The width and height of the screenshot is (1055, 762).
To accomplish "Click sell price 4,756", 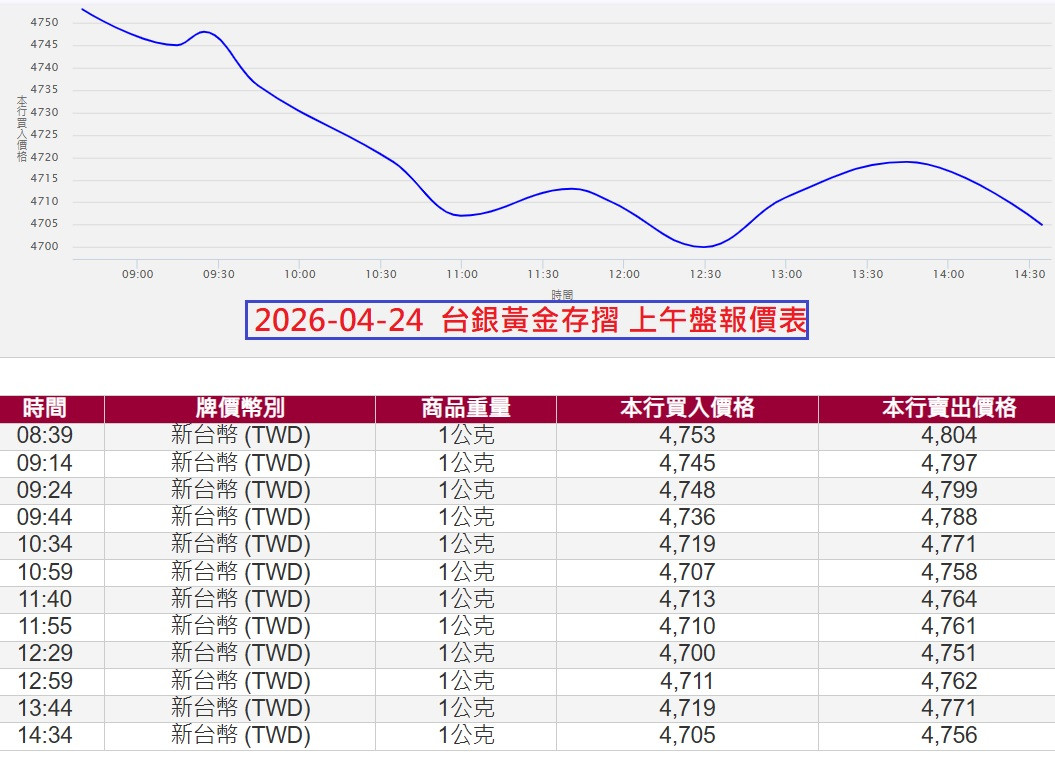I will 949,735.
